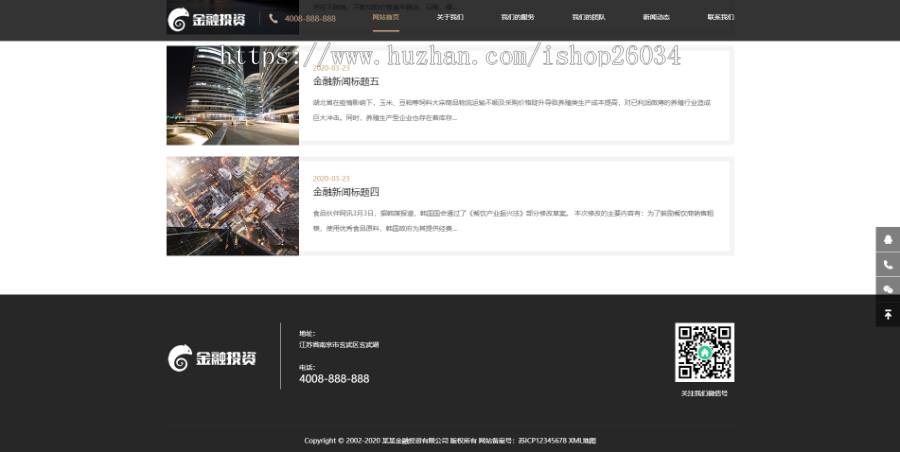
Task: Click the WeChat icon in the side floating bar
Action: click(887, 289)
